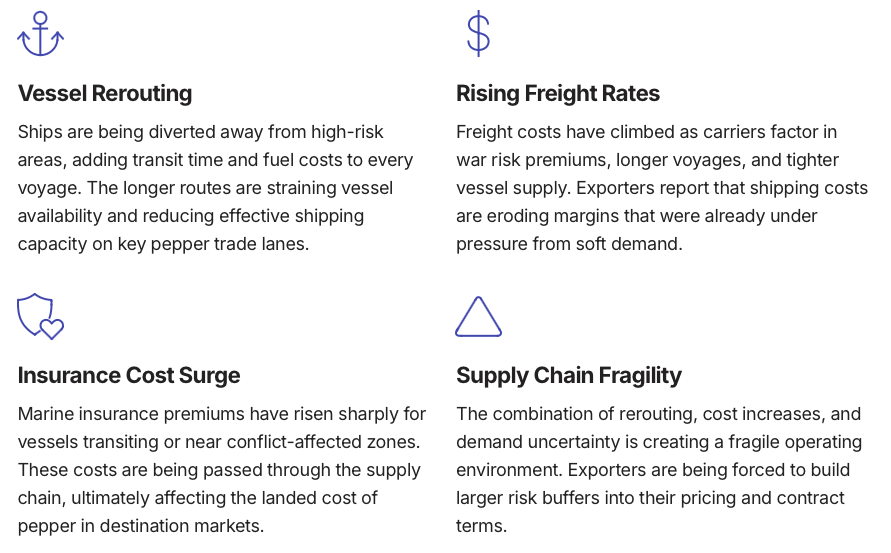Screen dimensions: 891x553
Task: Click the shield with heart icon
Action: click(x=41, y=316)
